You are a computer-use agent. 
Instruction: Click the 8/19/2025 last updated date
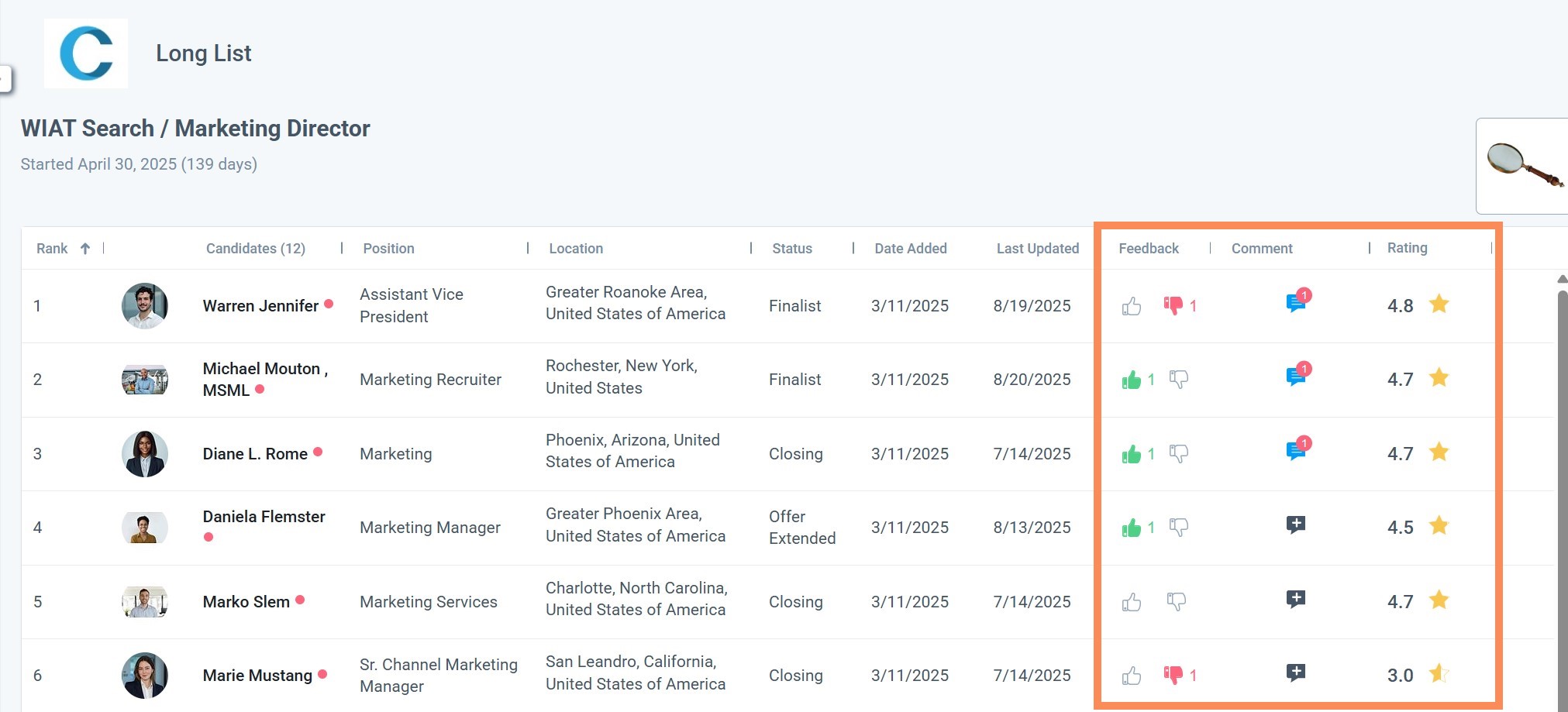click(x=1032, y=306)
